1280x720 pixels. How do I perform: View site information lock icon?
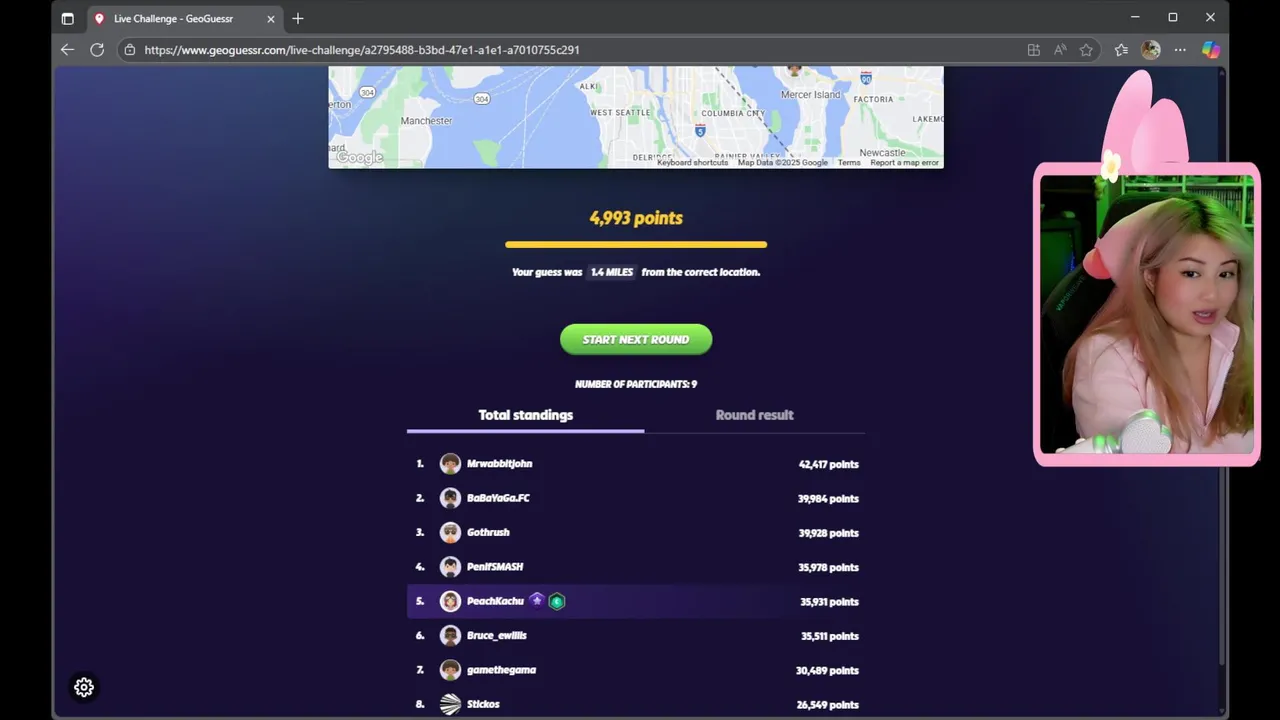tap(130, 50)
